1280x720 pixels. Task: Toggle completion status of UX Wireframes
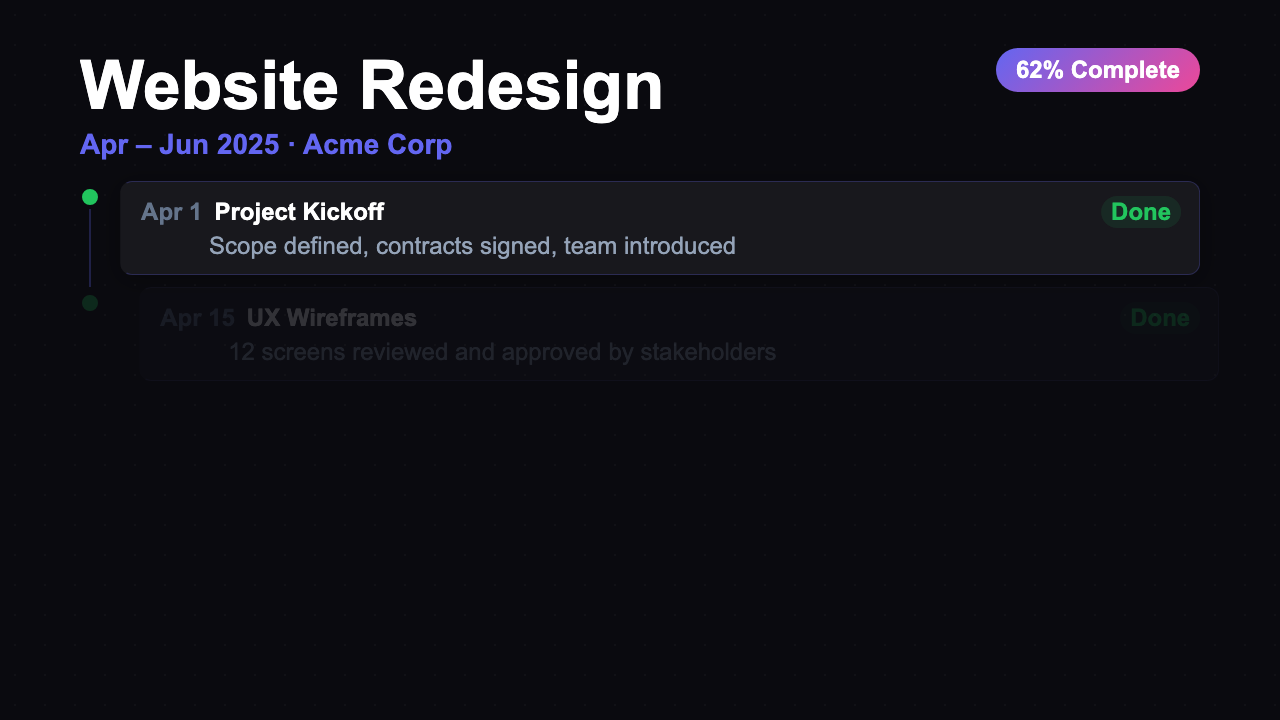[x=1160, y=318]
